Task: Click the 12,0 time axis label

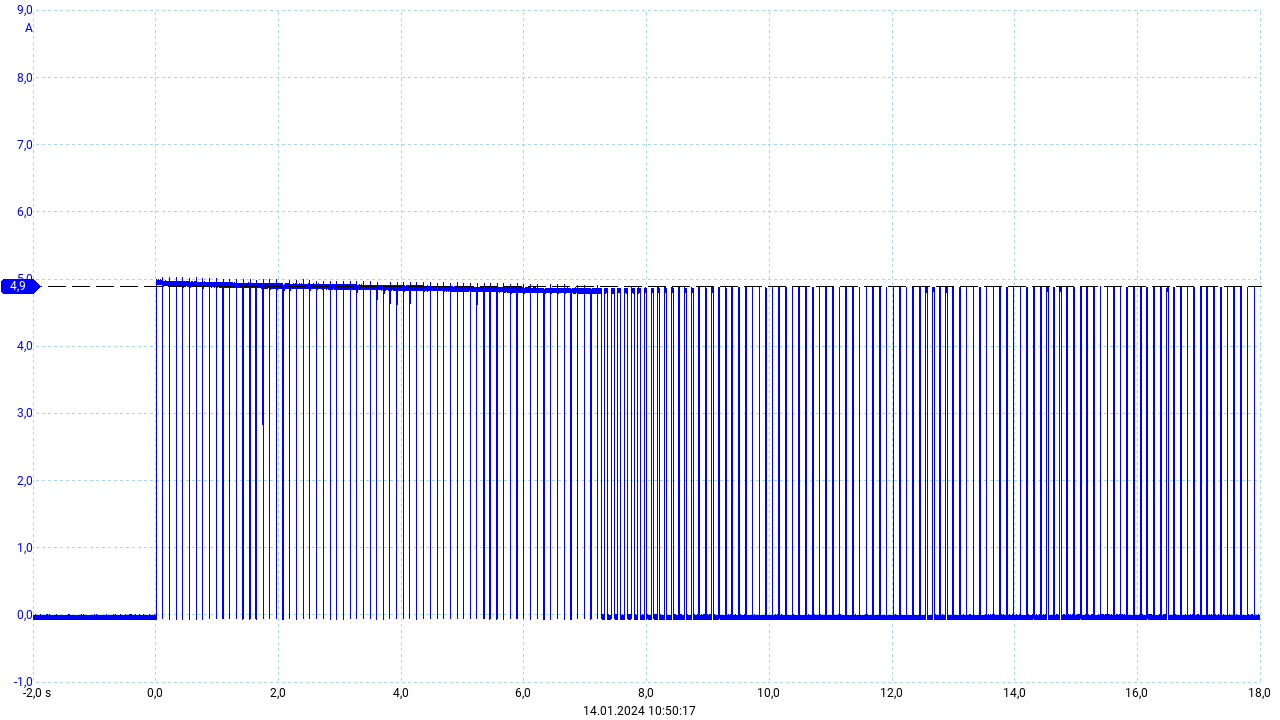Action: coord(892,693)
